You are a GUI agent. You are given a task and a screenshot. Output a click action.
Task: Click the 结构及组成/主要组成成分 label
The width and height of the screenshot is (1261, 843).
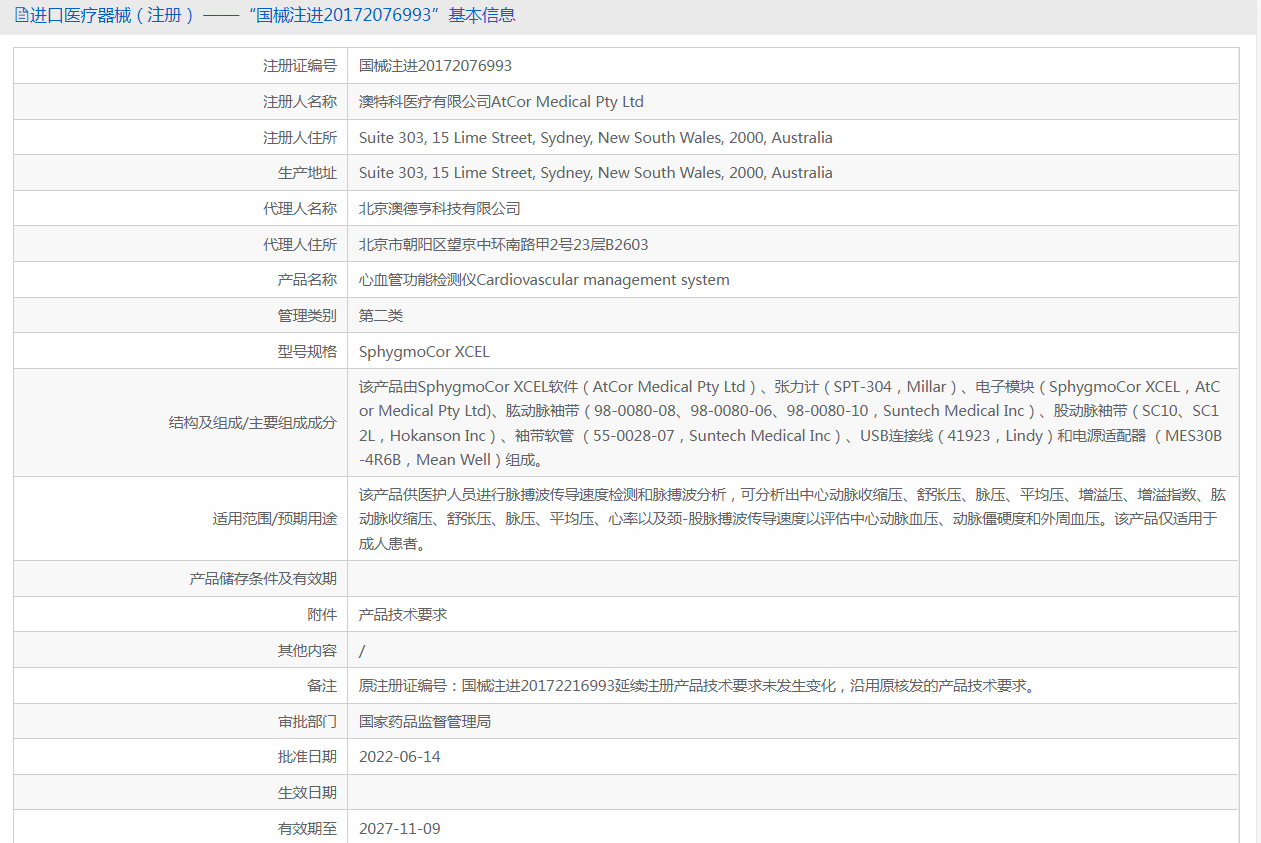[253, 423]
